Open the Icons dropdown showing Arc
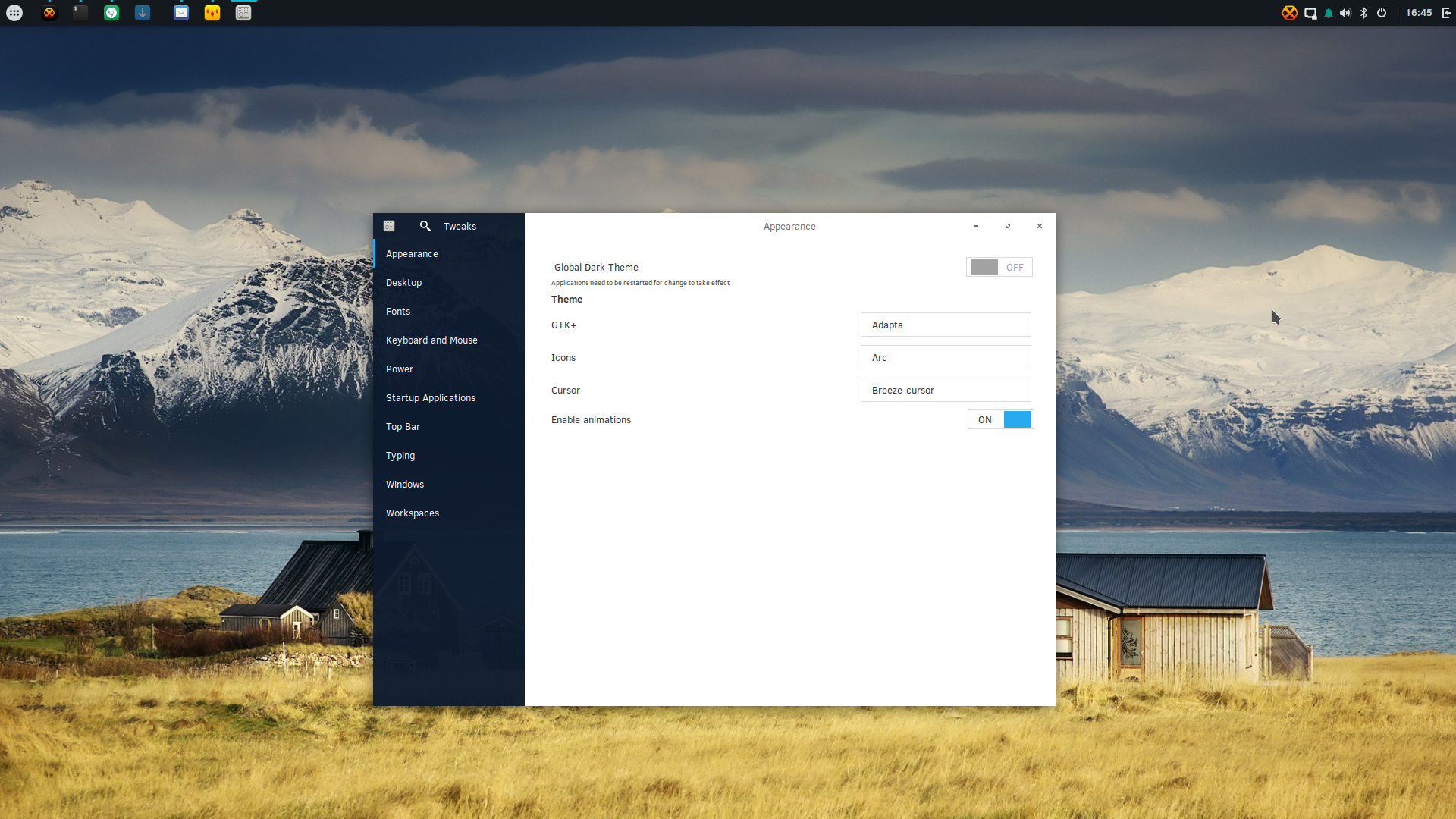 (x=946, y=357)
